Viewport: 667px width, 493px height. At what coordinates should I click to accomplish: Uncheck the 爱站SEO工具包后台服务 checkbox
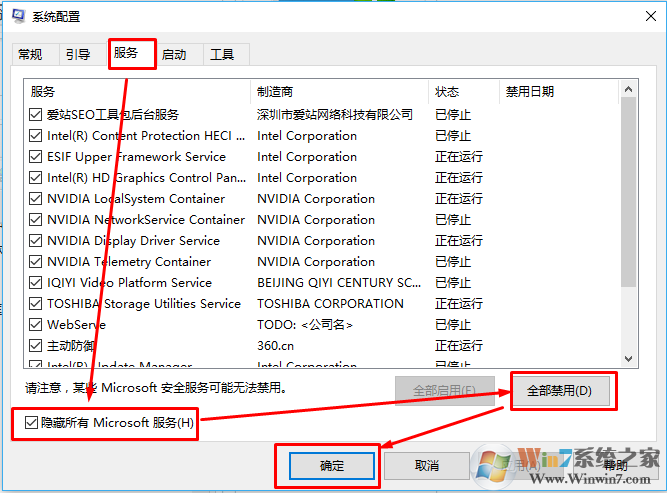click(x=35, y=114)
